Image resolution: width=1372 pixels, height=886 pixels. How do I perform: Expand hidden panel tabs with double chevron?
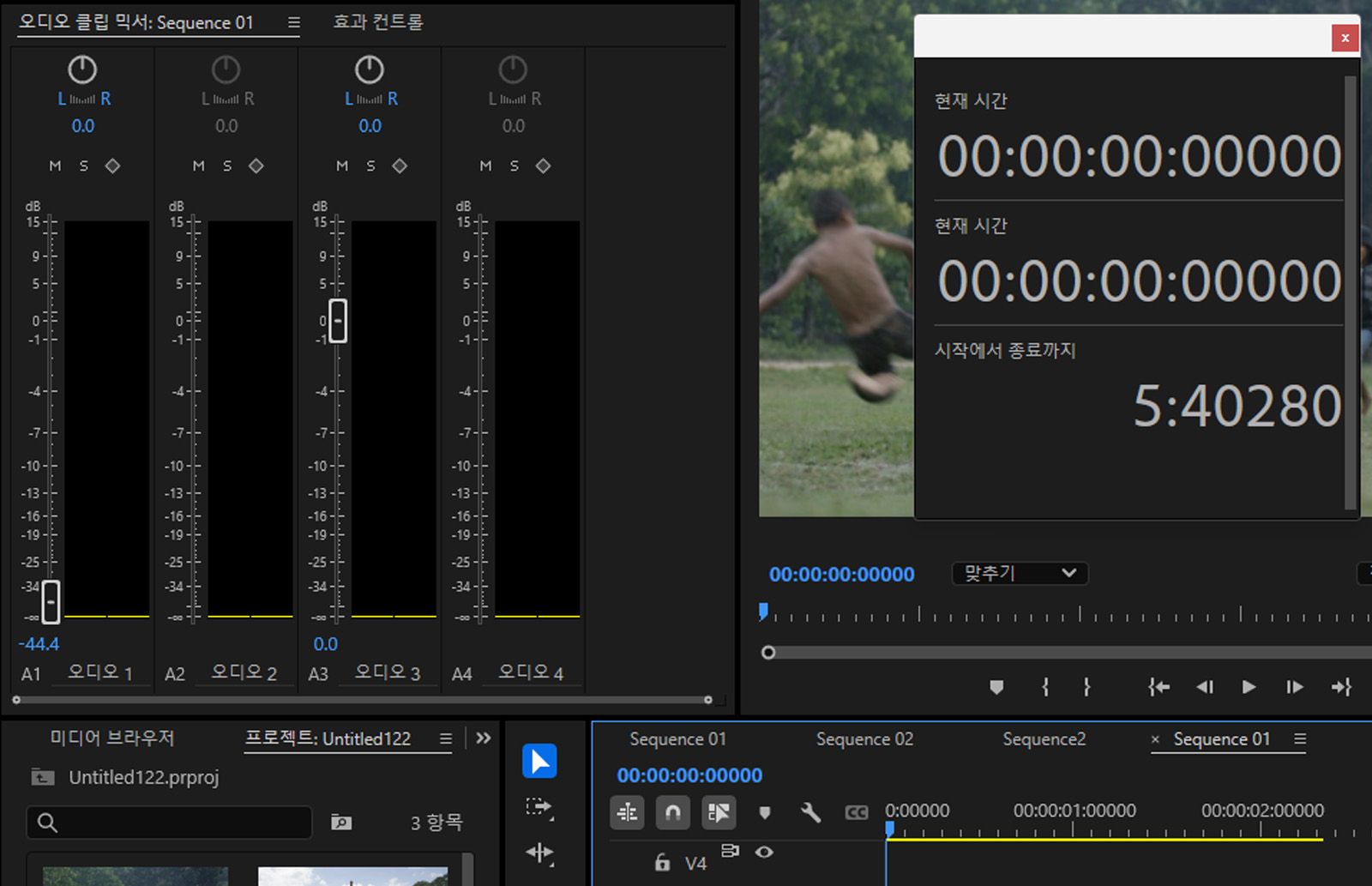[x=484, y=738]
